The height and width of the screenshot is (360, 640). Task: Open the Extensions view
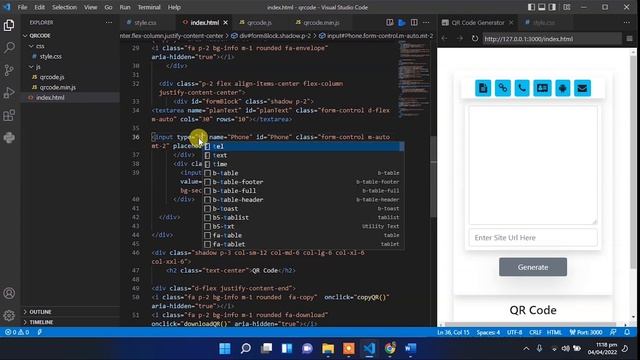click(9, 115)
